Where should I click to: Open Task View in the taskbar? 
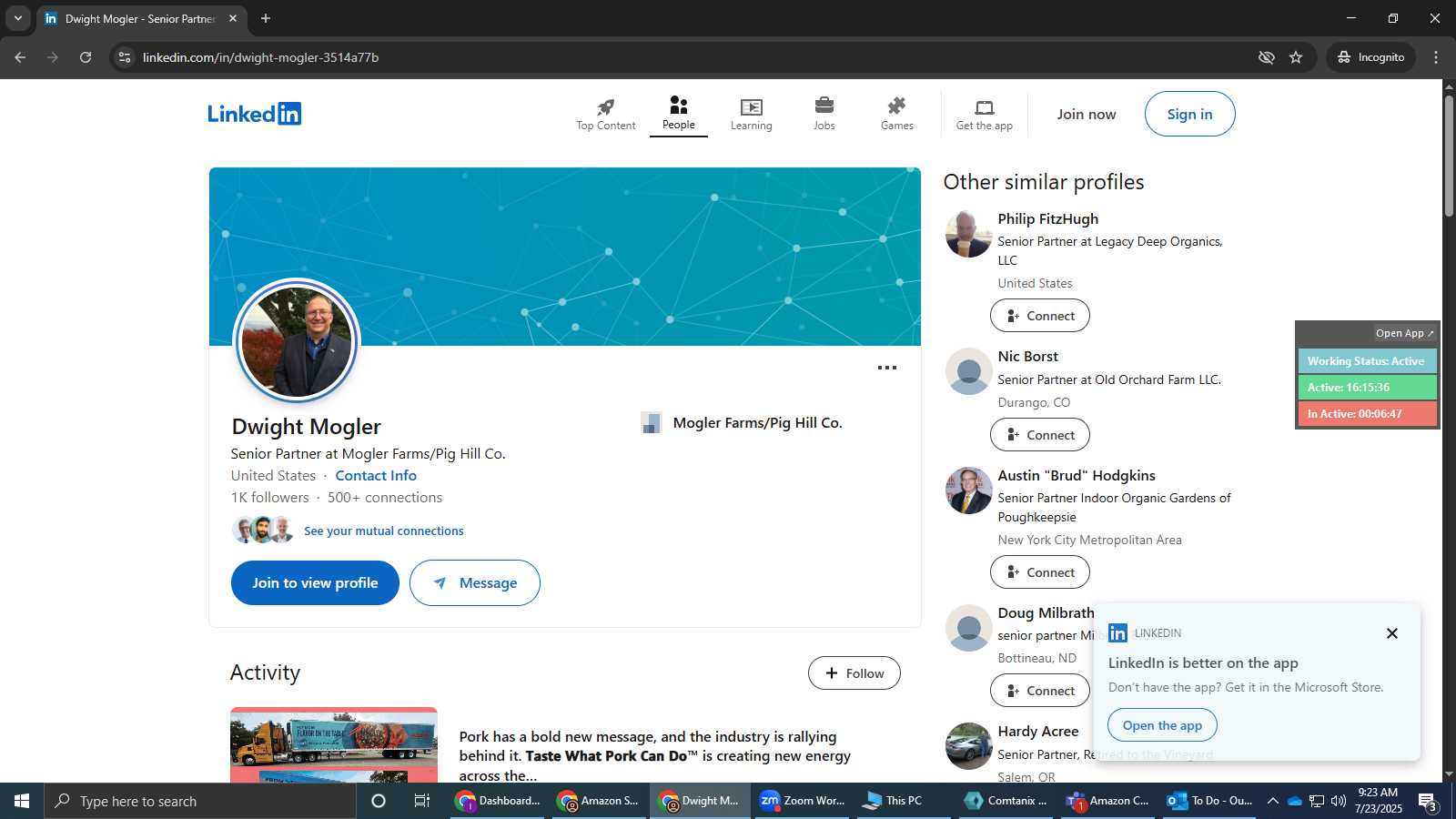(x=422, y=801)
